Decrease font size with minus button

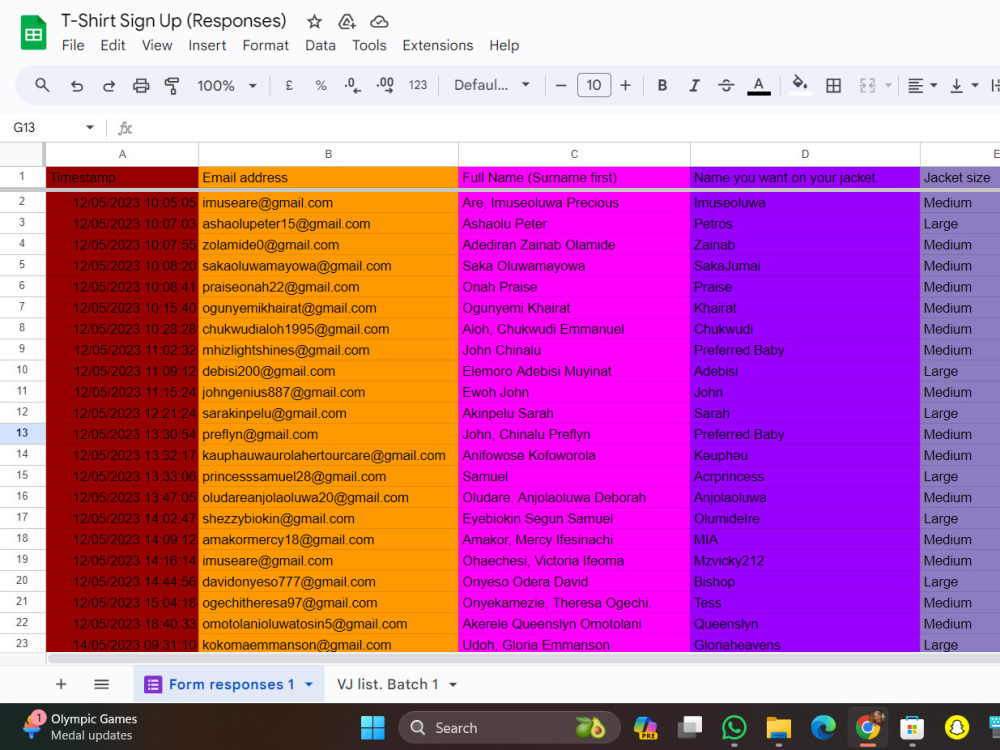coord(561,85)
